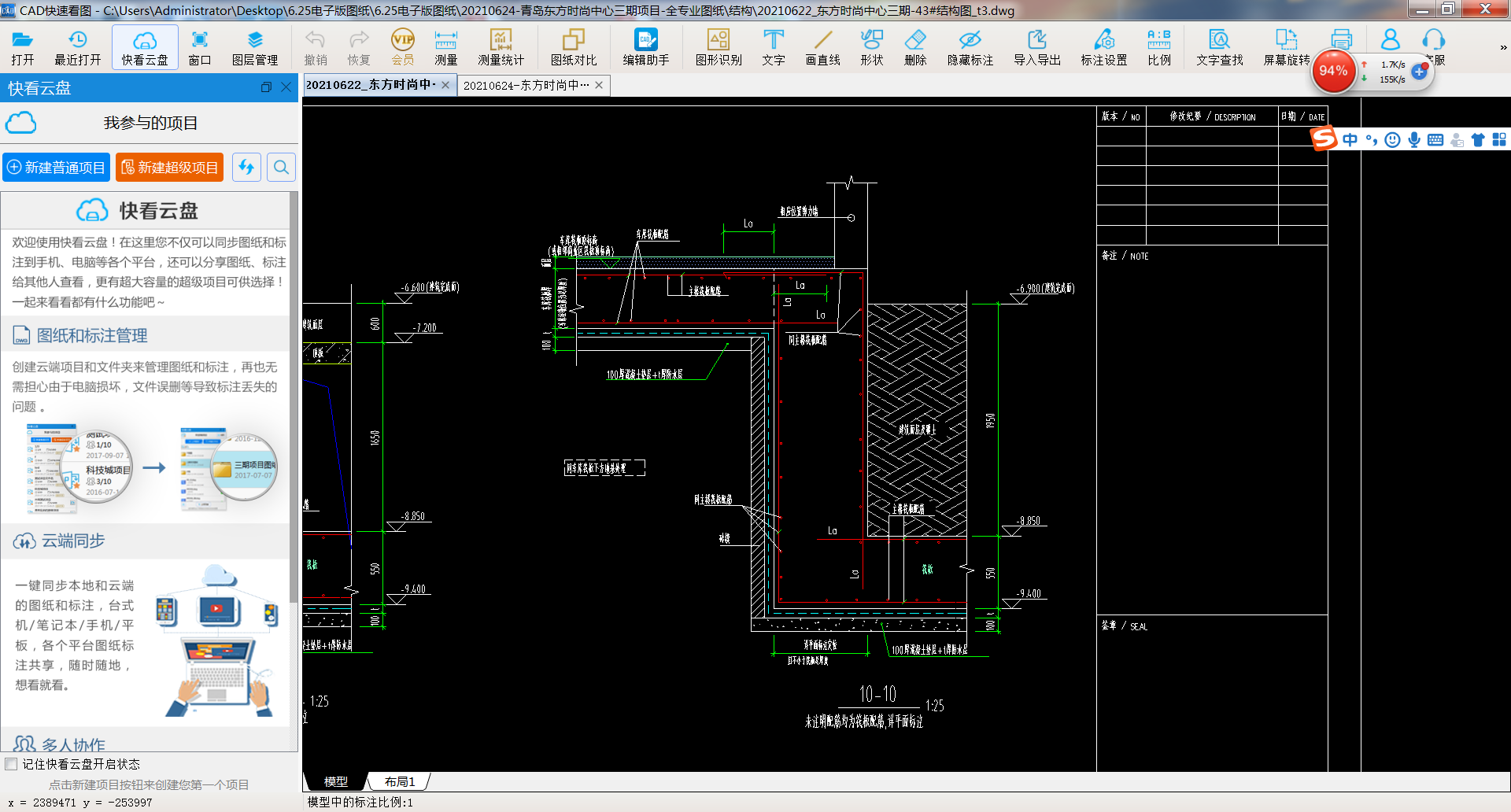This screenshot has height=812, width=1511.
Task: Open 编辑助手 edit assistant
Action: coord(646,47)
